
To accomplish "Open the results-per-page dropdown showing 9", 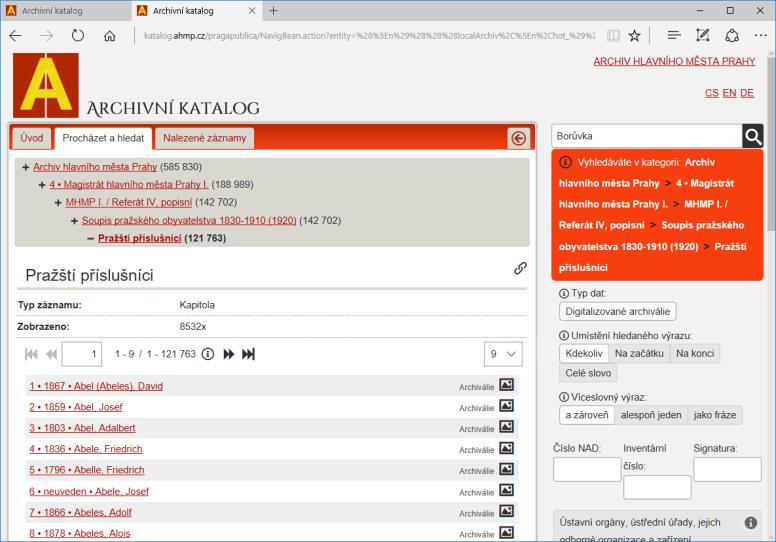I will point(503,354).
